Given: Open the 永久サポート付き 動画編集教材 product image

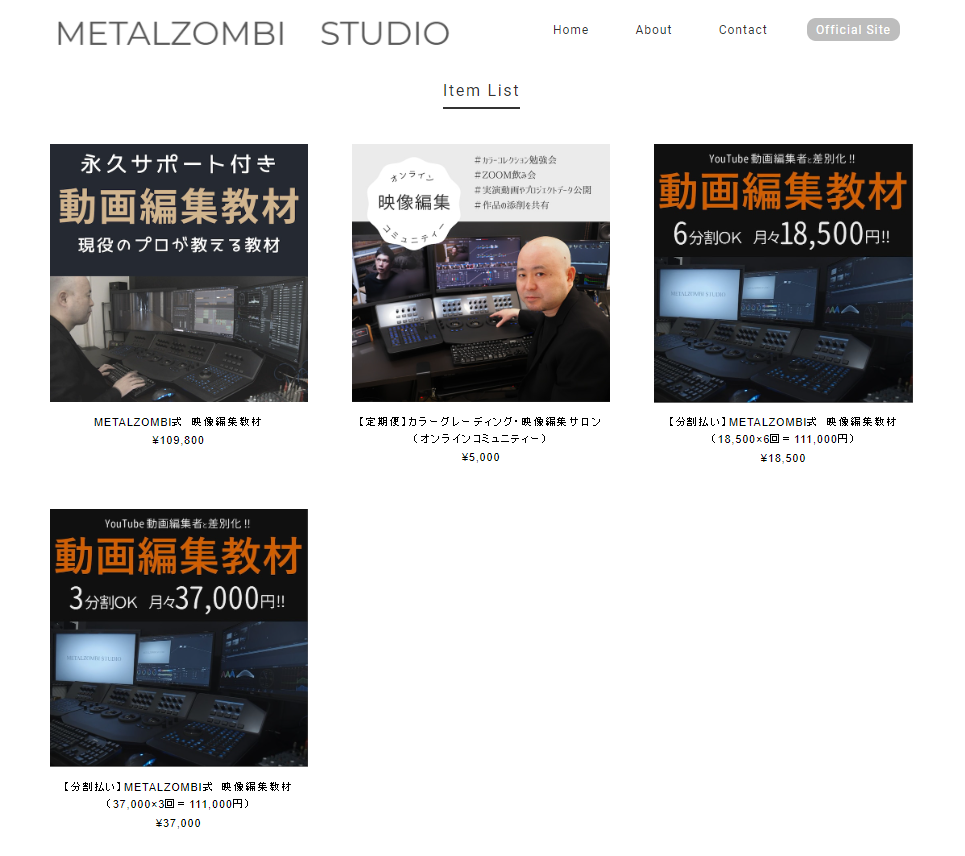Looking at the screenshot, I should tap(179, 273).
